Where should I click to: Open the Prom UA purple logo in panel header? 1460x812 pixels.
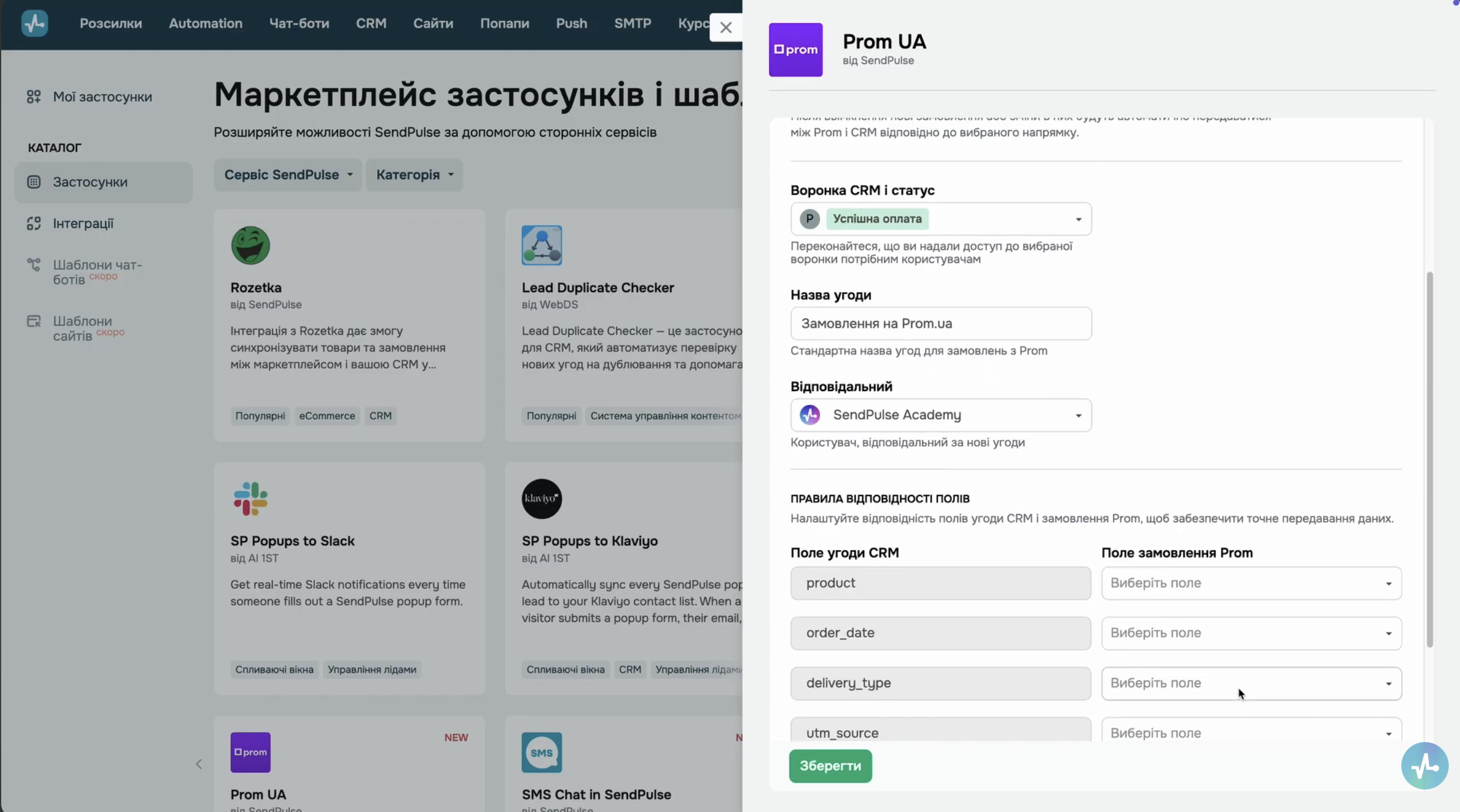click(795, 50)
